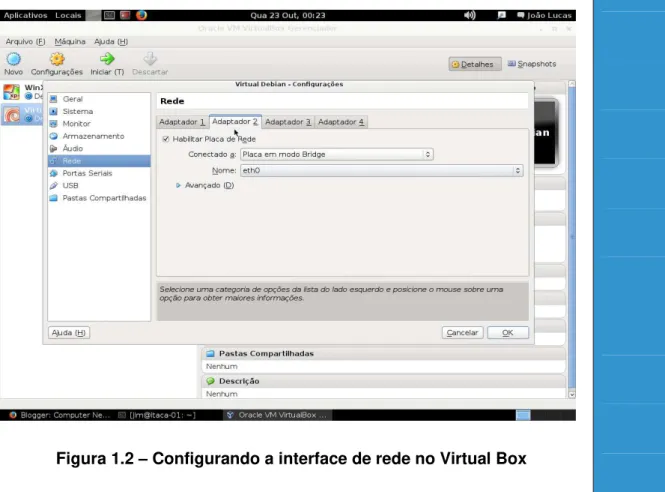The height and width of the screenshot is (492, 665).
Task: Click the clock Qua 23 Out, 00:23
Action: (x=288, y=15)
